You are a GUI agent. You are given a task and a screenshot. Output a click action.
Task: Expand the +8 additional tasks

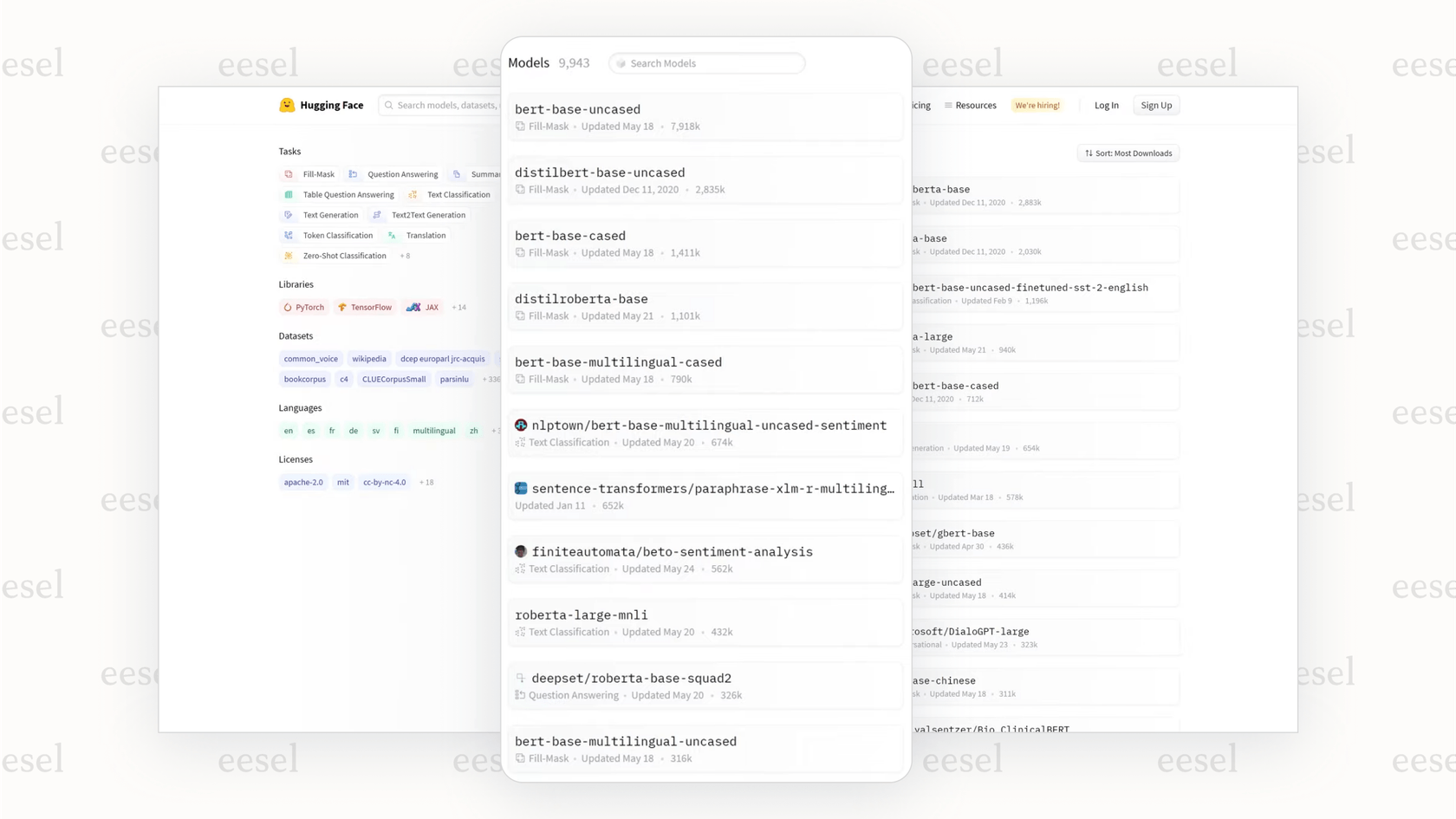tap(404, 256)
